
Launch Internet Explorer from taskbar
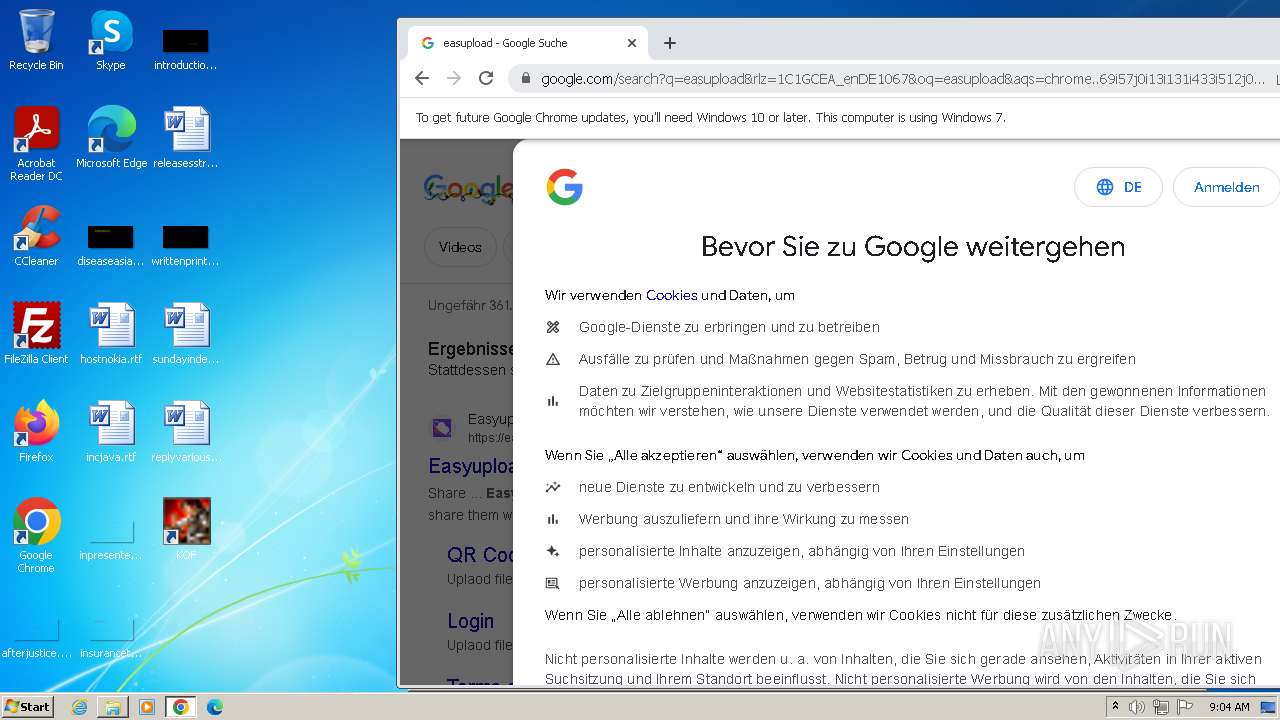[x=79, y=707]
